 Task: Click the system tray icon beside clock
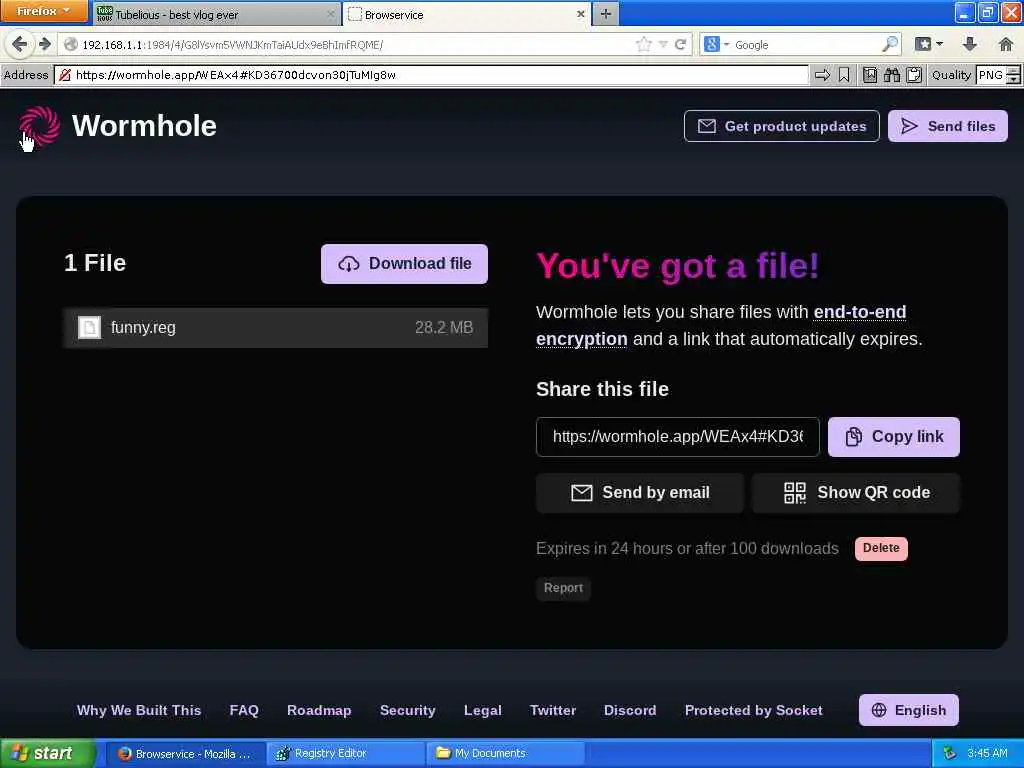click(x=950, y=754)
